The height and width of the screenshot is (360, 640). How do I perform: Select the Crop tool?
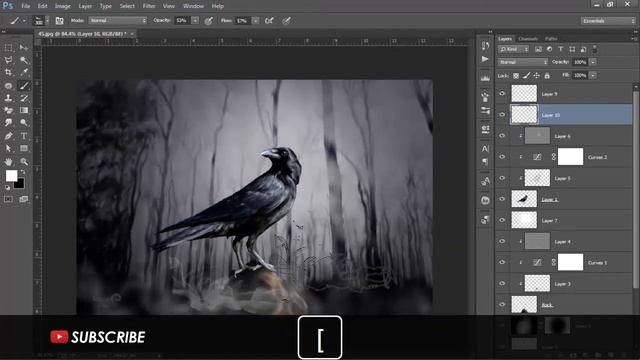pos(8,73)
